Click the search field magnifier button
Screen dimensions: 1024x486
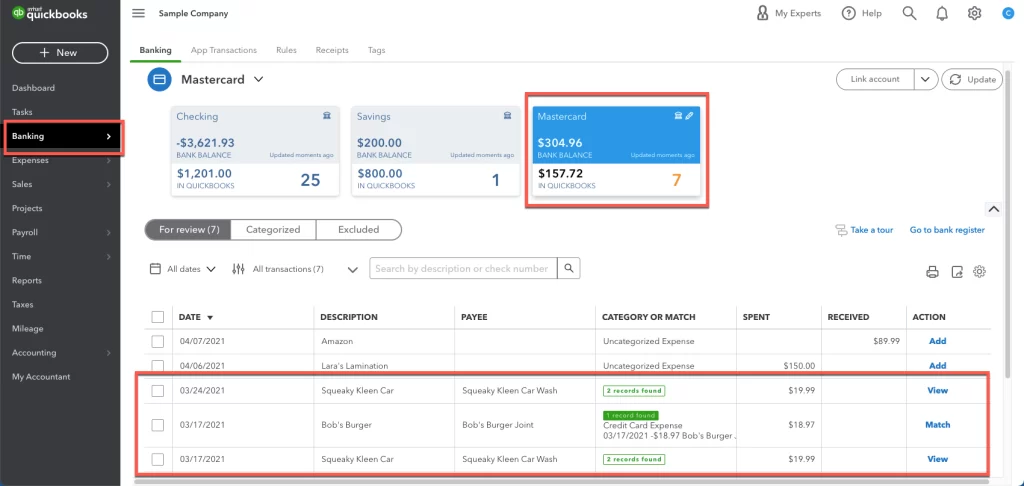pos(569,268)
